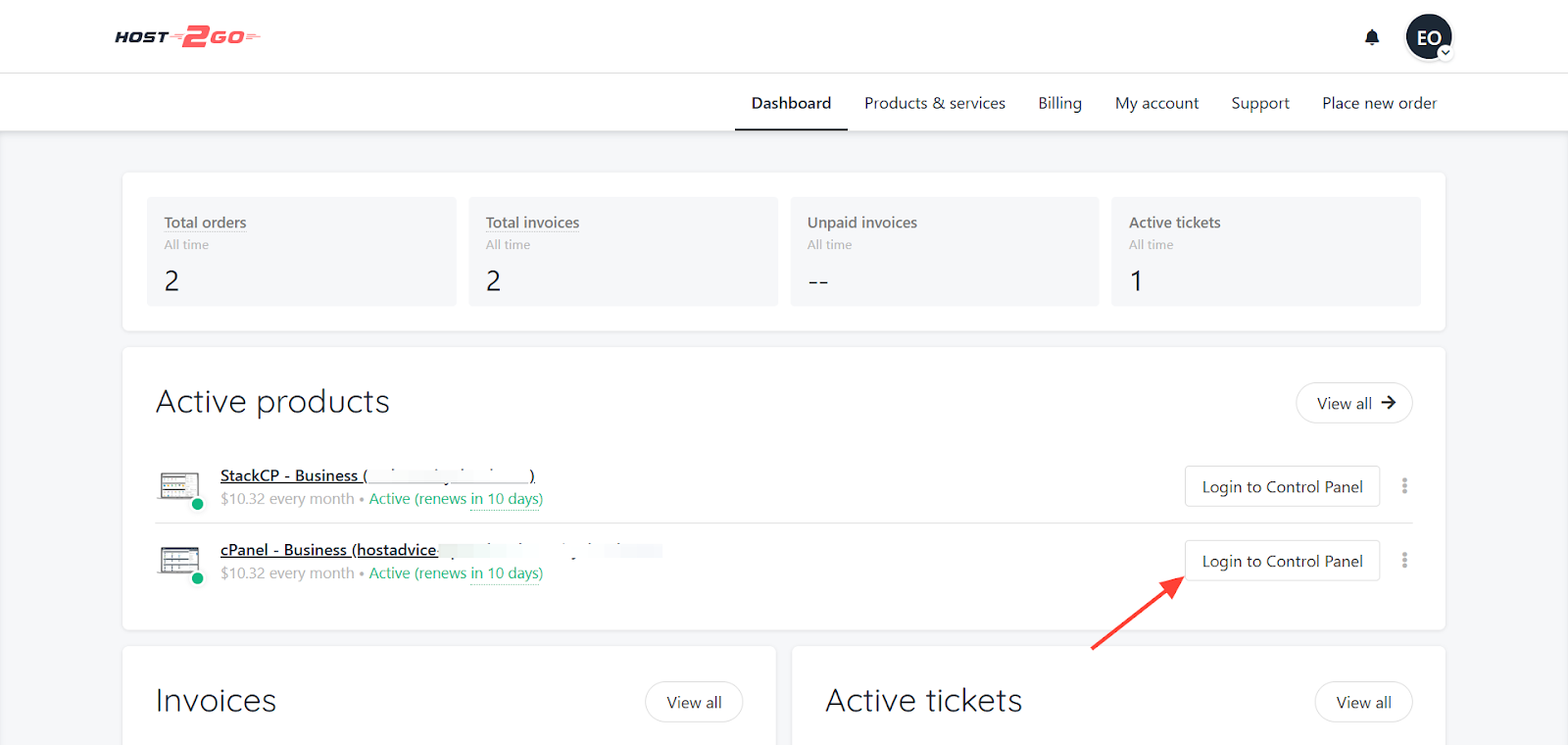Open the notifications bell
This screenshot has width=1568, height=745.
tap(1372, 37)
